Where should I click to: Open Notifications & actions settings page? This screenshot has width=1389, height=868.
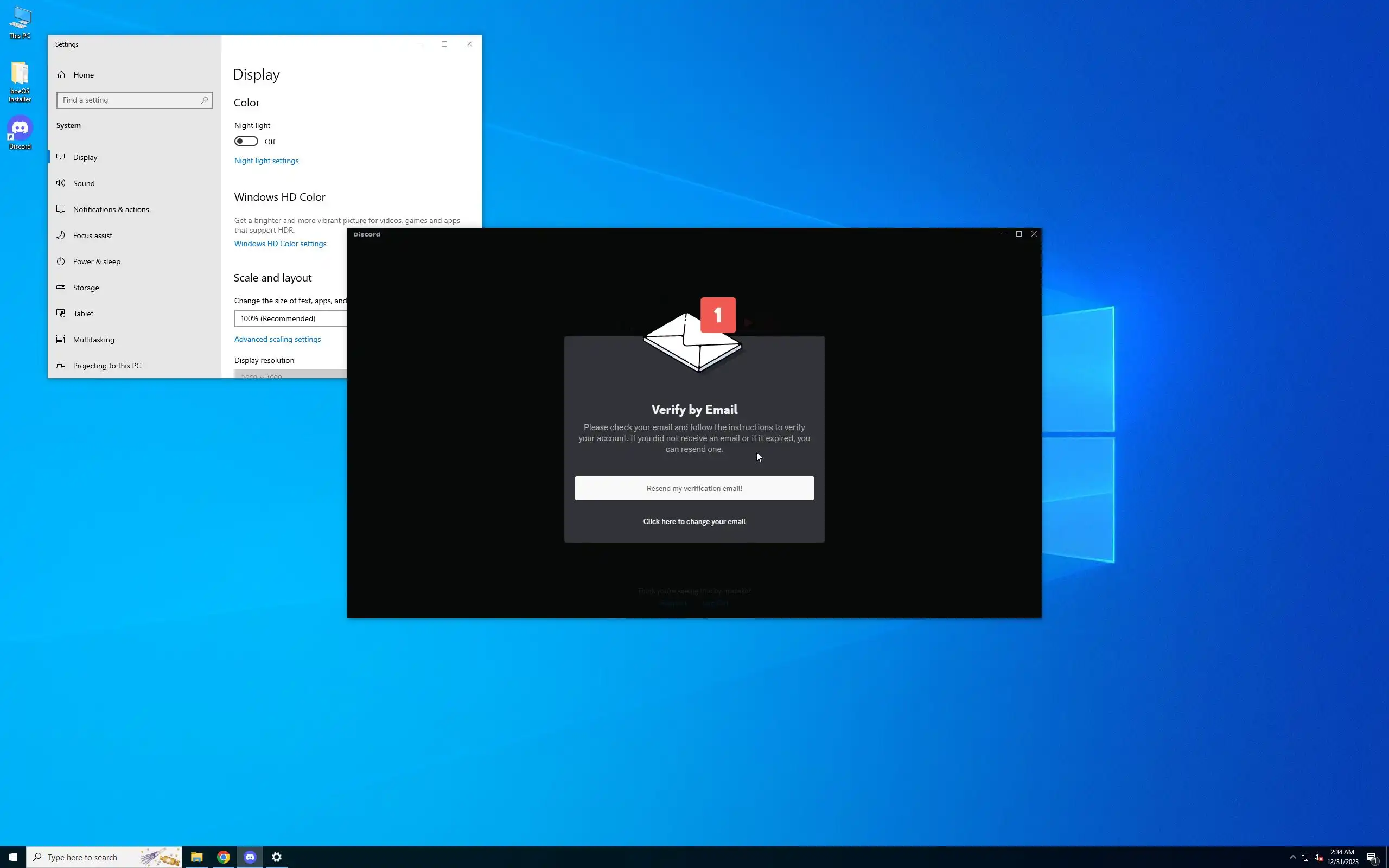coord(111,209)
